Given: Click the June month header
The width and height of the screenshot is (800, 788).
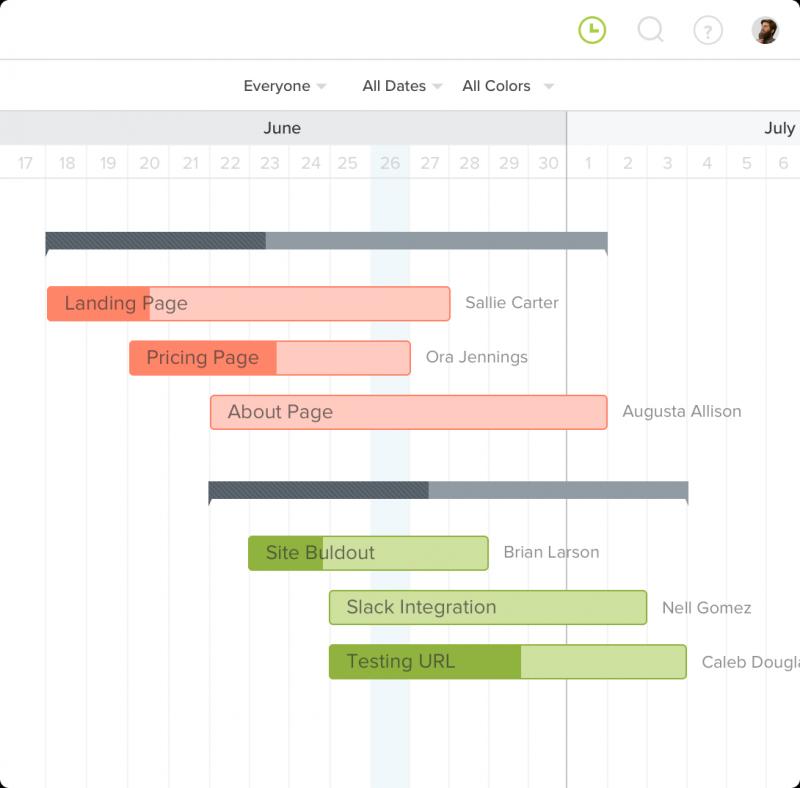Looking at the screenshot, I should (282, 128).
